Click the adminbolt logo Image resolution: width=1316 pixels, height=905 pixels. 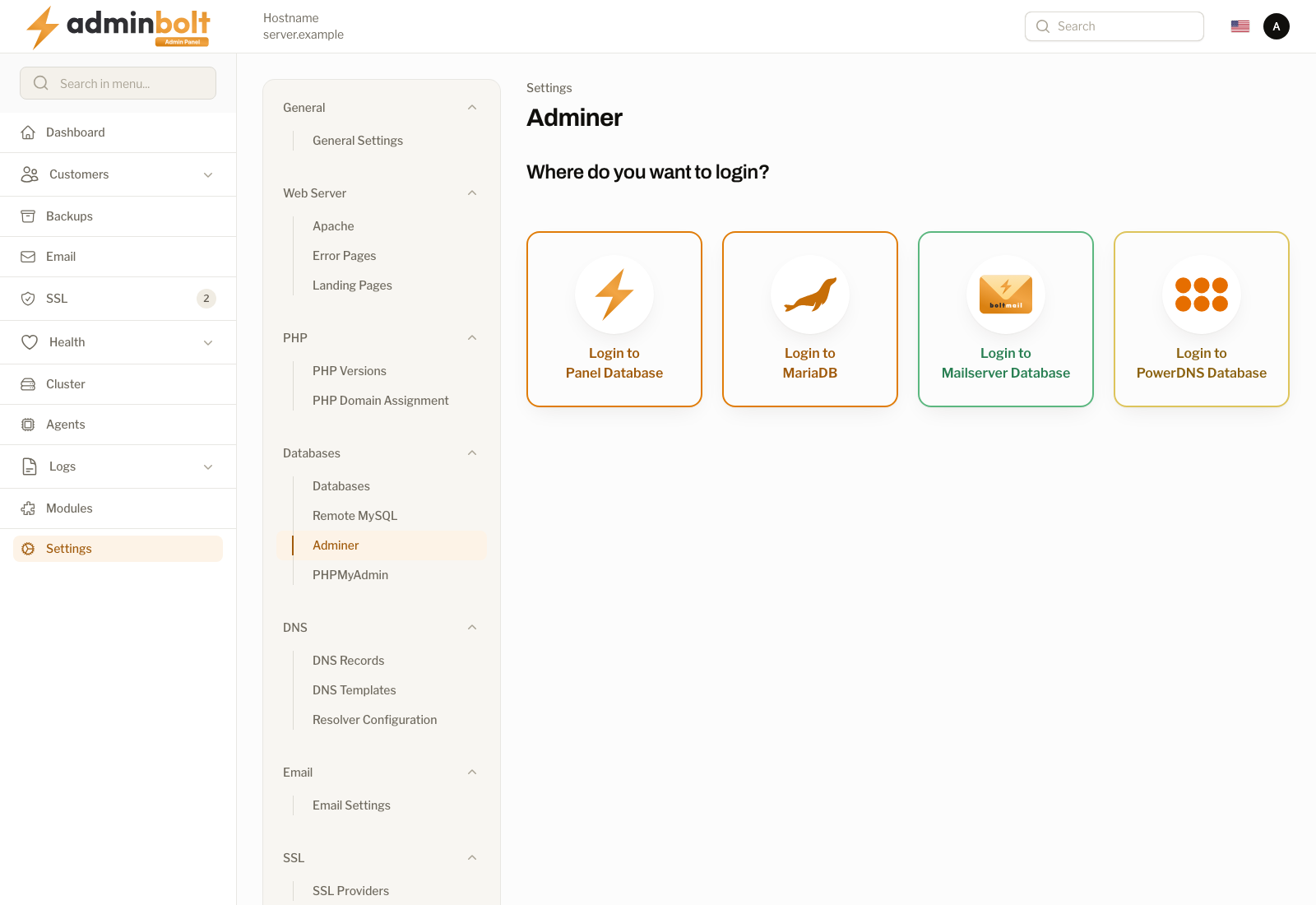(118, 27)
